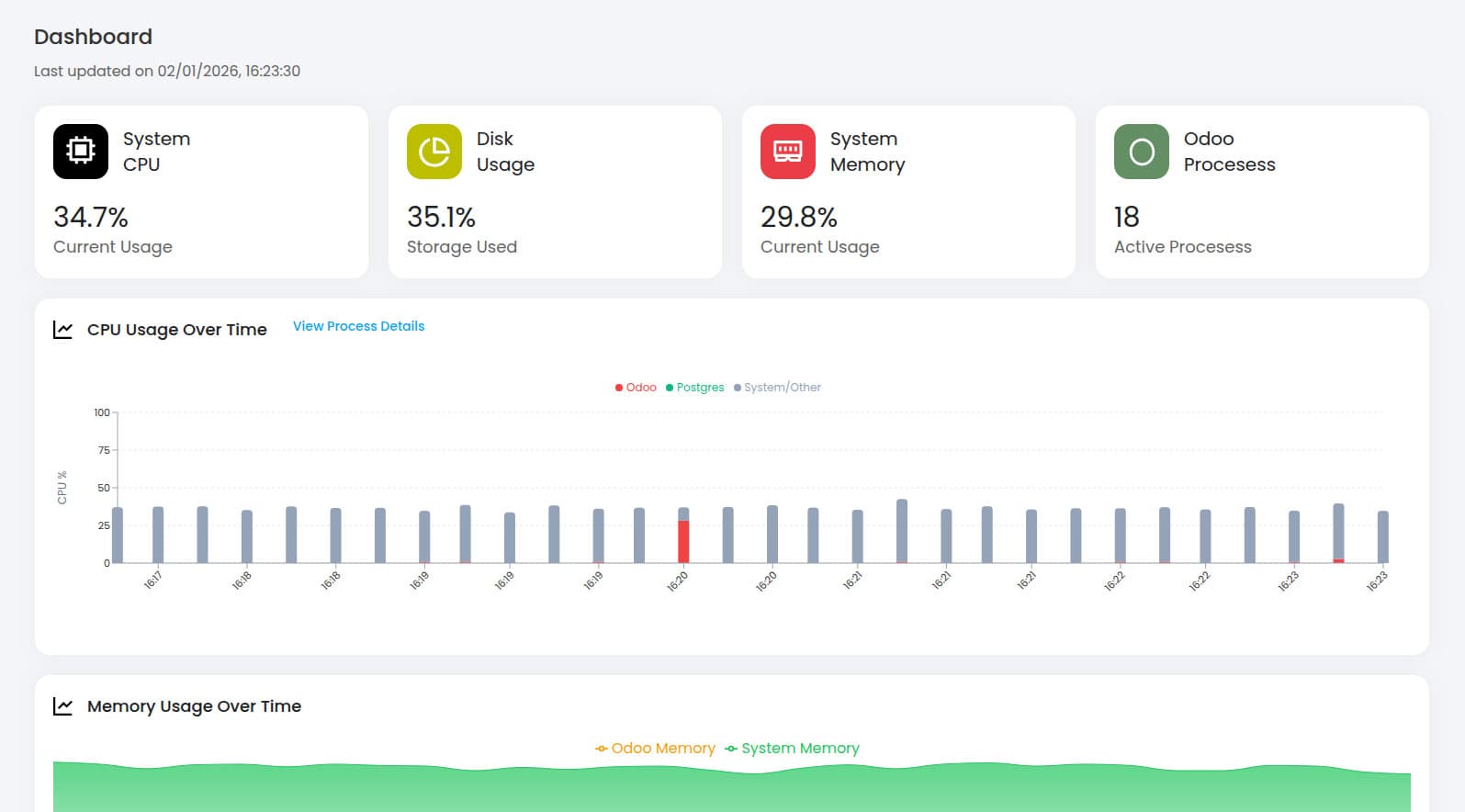Toggle Odoo Memory legend item
1465x812 pixels.
[655, 749]
